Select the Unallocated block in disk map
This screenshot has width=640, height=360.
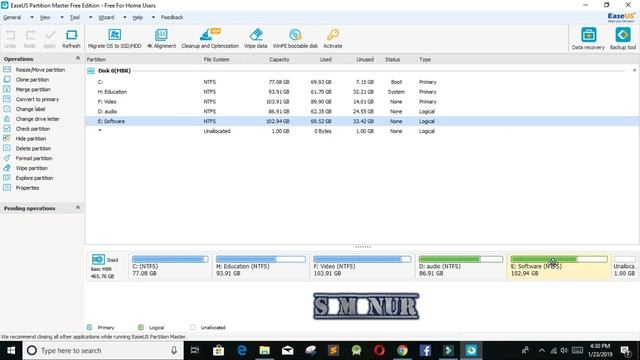(625, 267)
